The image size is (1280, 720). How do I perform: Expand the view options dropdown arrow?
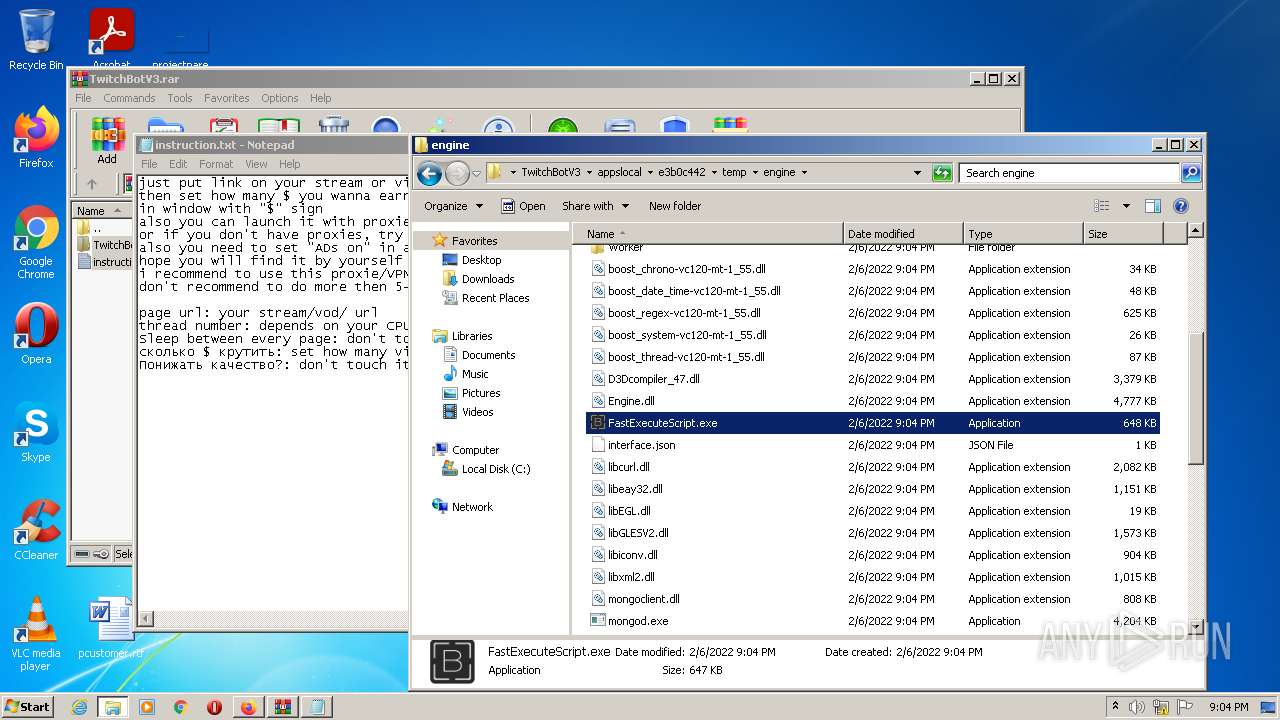1126,206
